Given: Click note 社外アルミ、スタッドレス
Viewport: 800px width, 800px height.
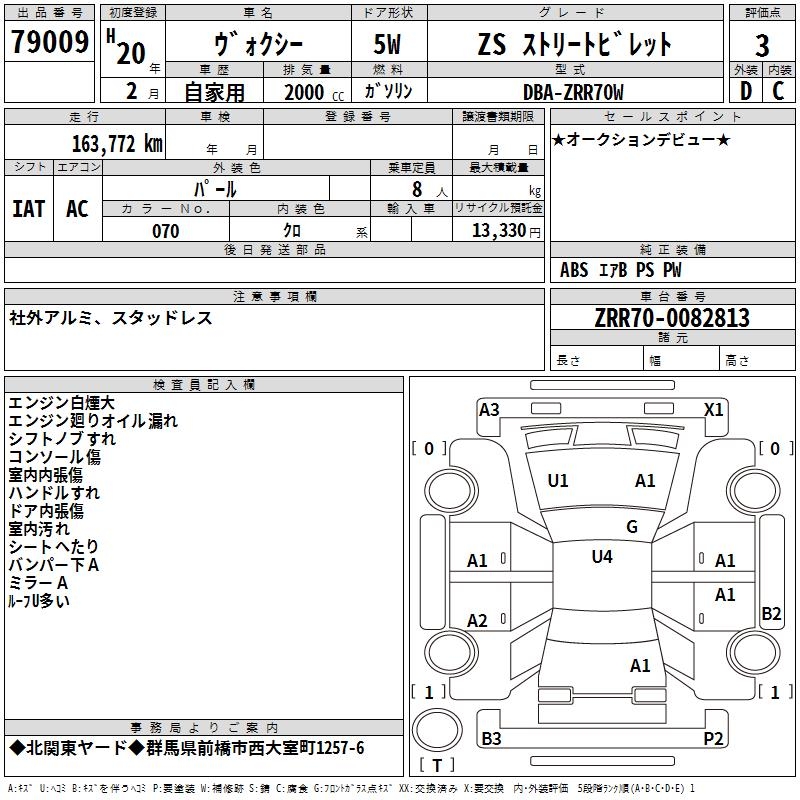Looking at the screenshot, I should (x=110, y=318).
